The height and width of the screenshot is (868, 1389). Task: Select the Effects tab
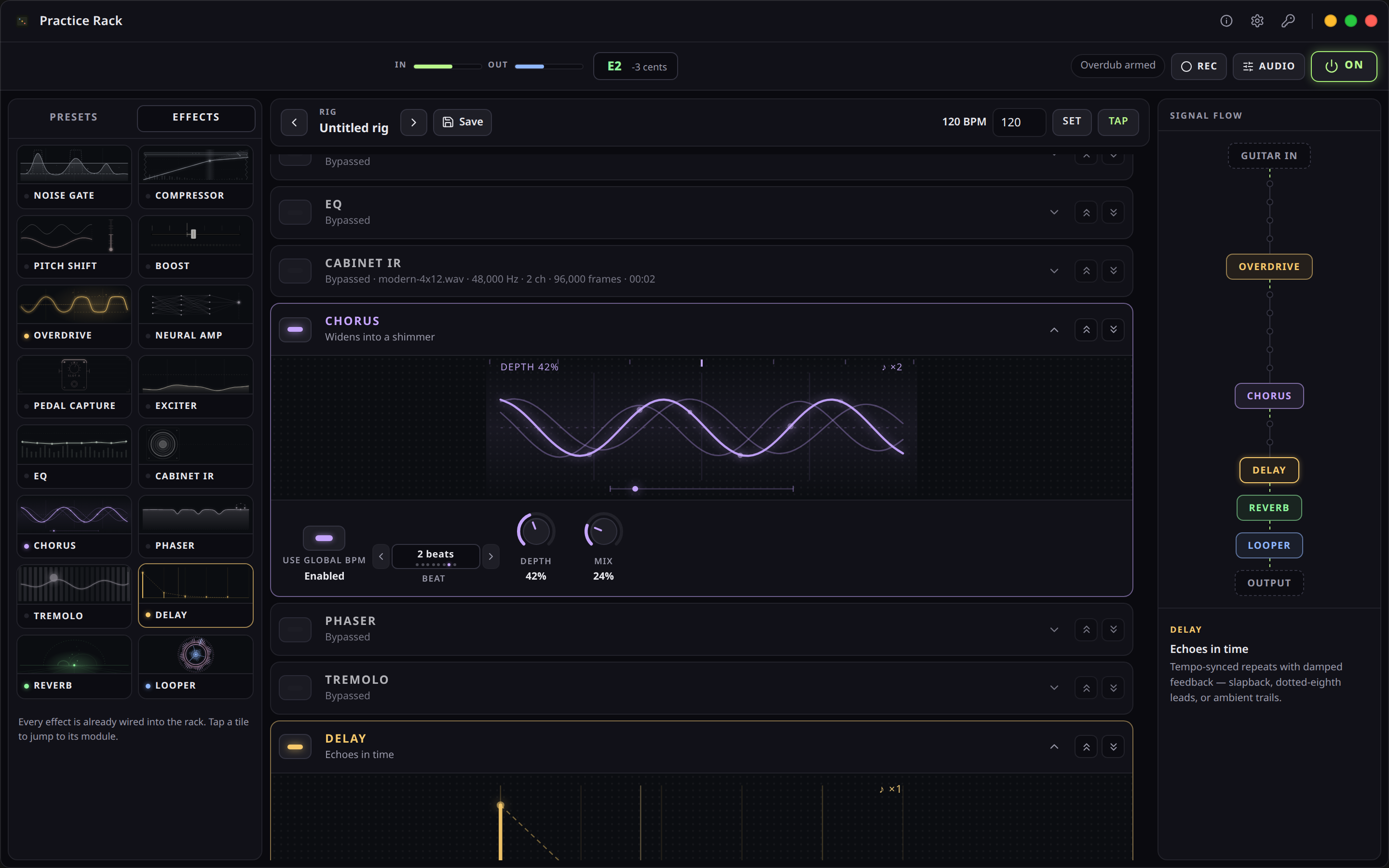(196, 117)
